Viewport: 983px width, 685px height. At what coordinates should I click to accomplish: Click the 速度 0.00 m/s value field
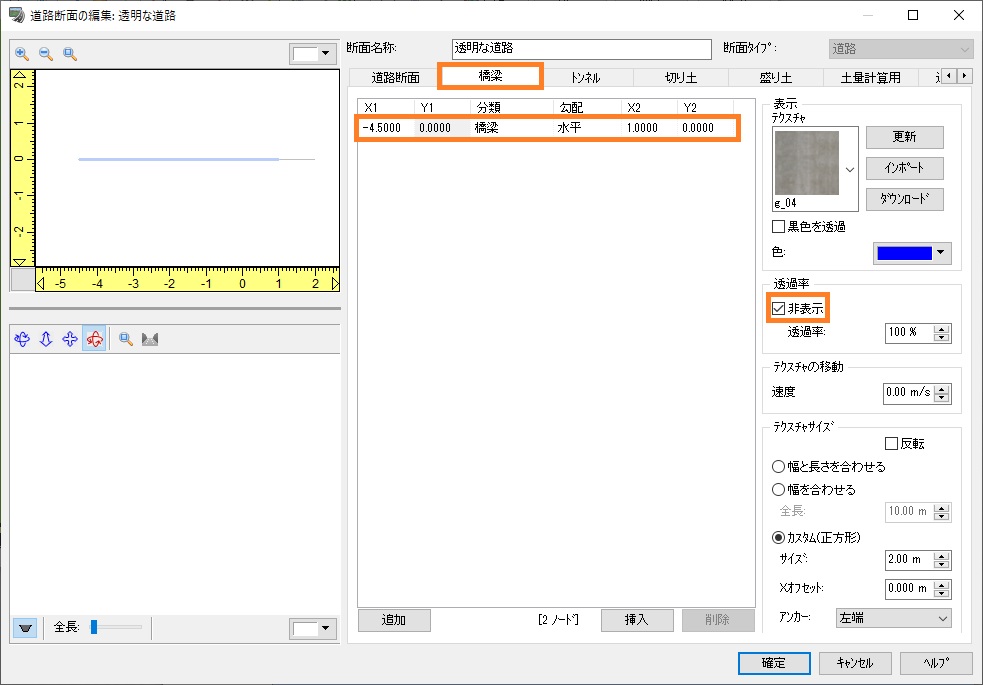pyautogui.click(x=909, y=392)
